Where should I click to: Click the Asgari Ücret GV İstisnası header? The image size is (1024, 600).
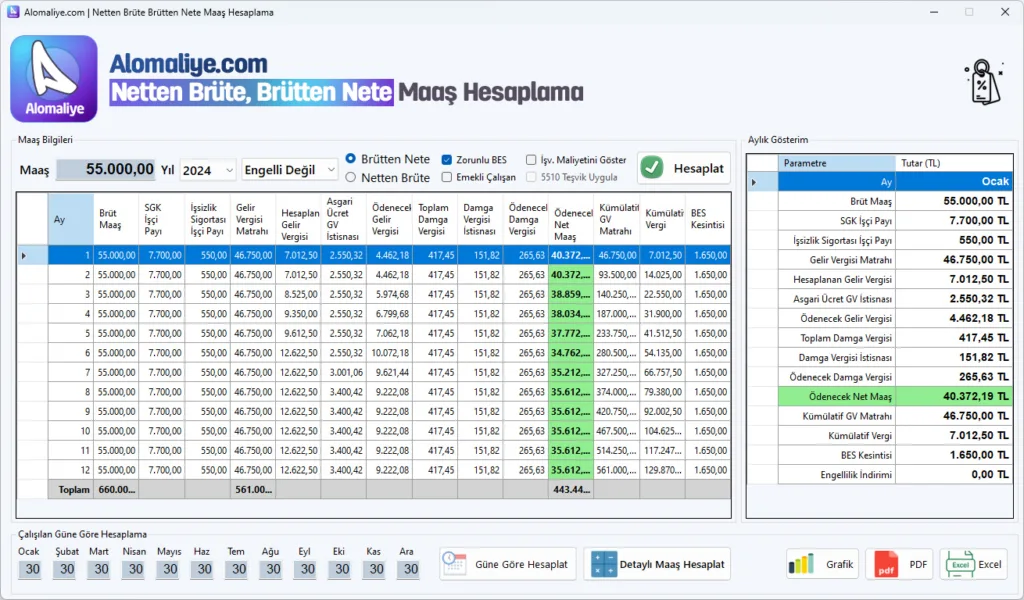(x=344, y=219)
